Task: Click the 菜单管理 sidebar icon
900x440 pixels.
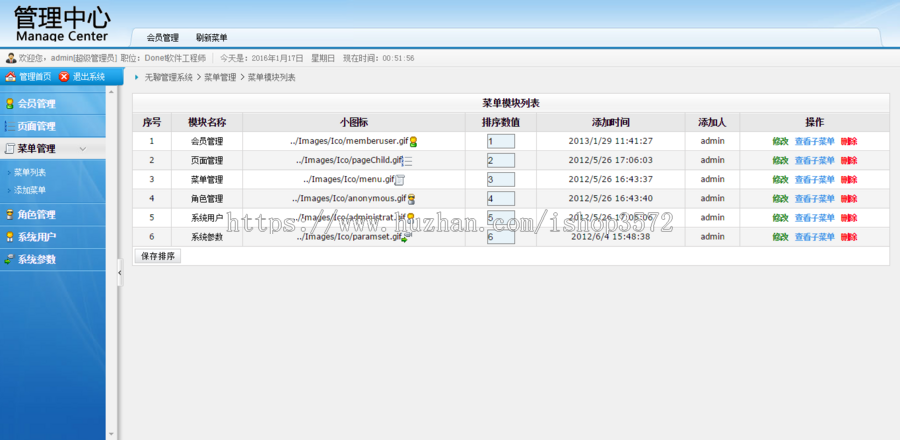Action: (x=9, y=149)
